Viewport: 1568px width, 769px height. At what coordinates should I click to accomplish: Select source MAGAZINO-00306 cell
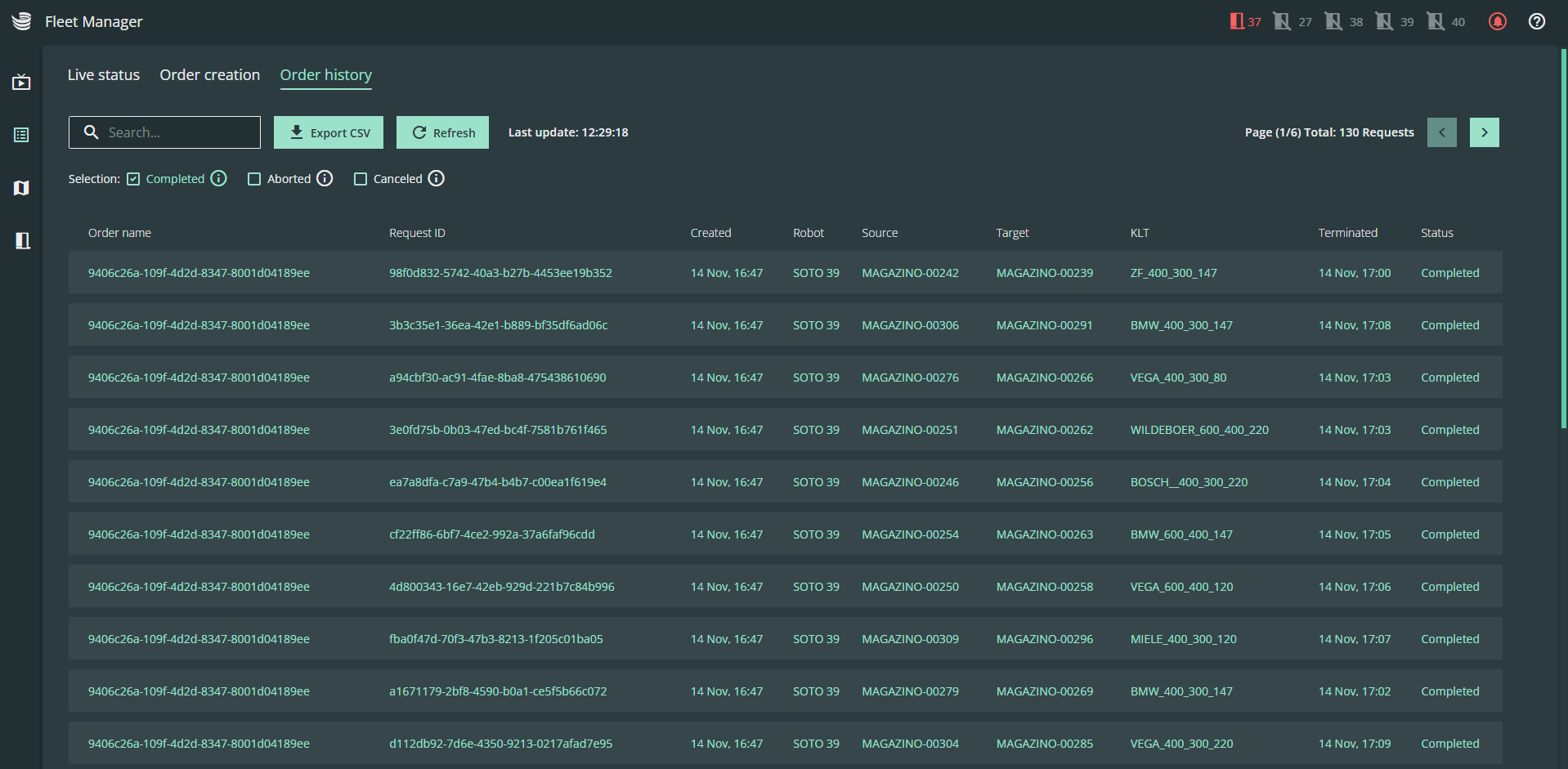(910, 325)
